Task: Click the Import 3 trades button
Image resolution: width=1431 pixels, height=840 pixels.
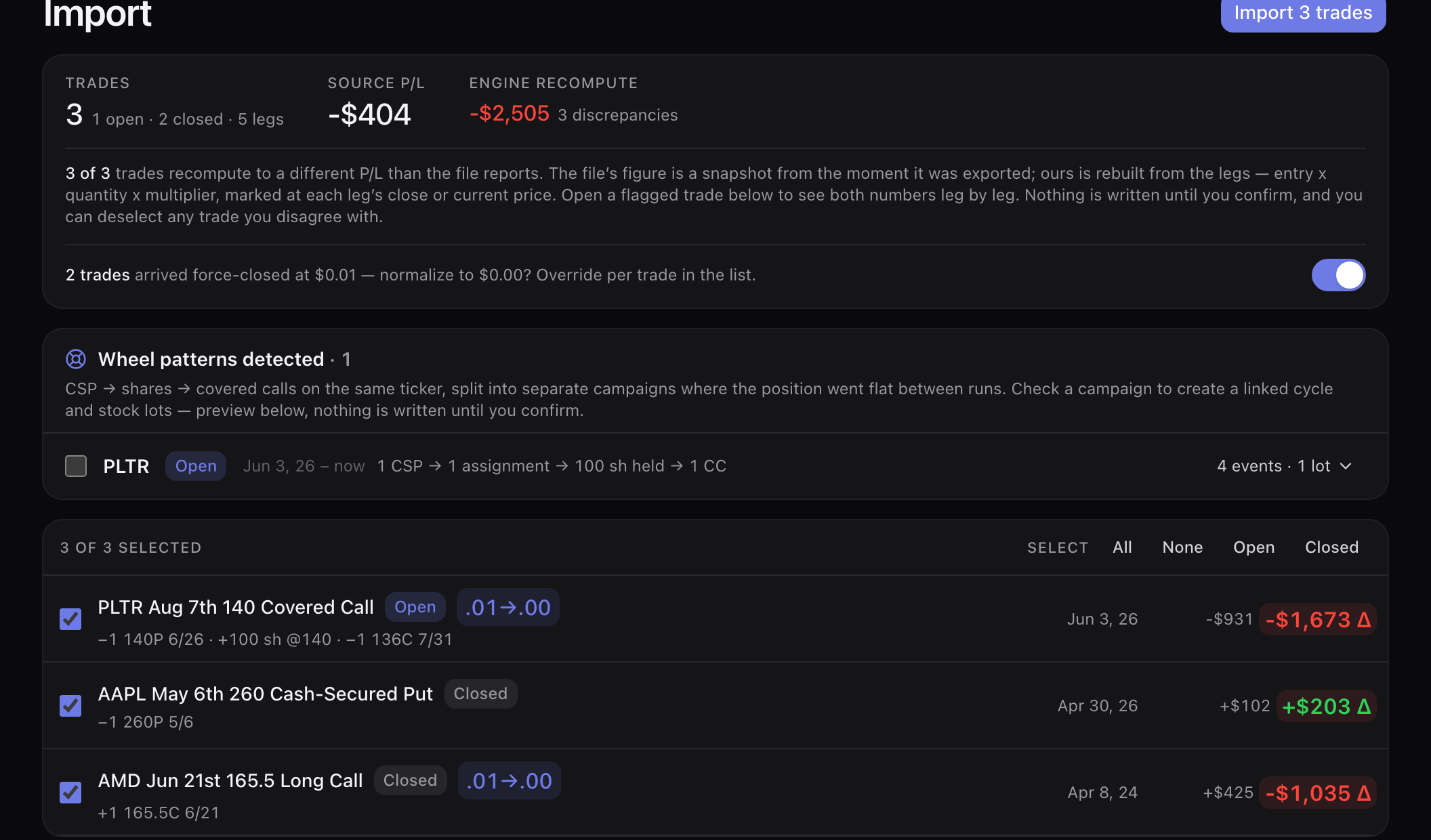Action: pos(1303,14)
